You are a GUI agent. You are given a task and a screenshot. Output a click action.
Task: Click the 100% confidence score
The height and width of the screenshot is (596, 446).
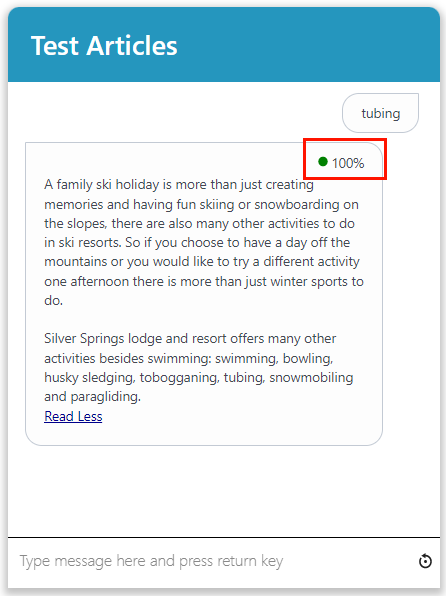pyautogui.click(x=348, y=163)
